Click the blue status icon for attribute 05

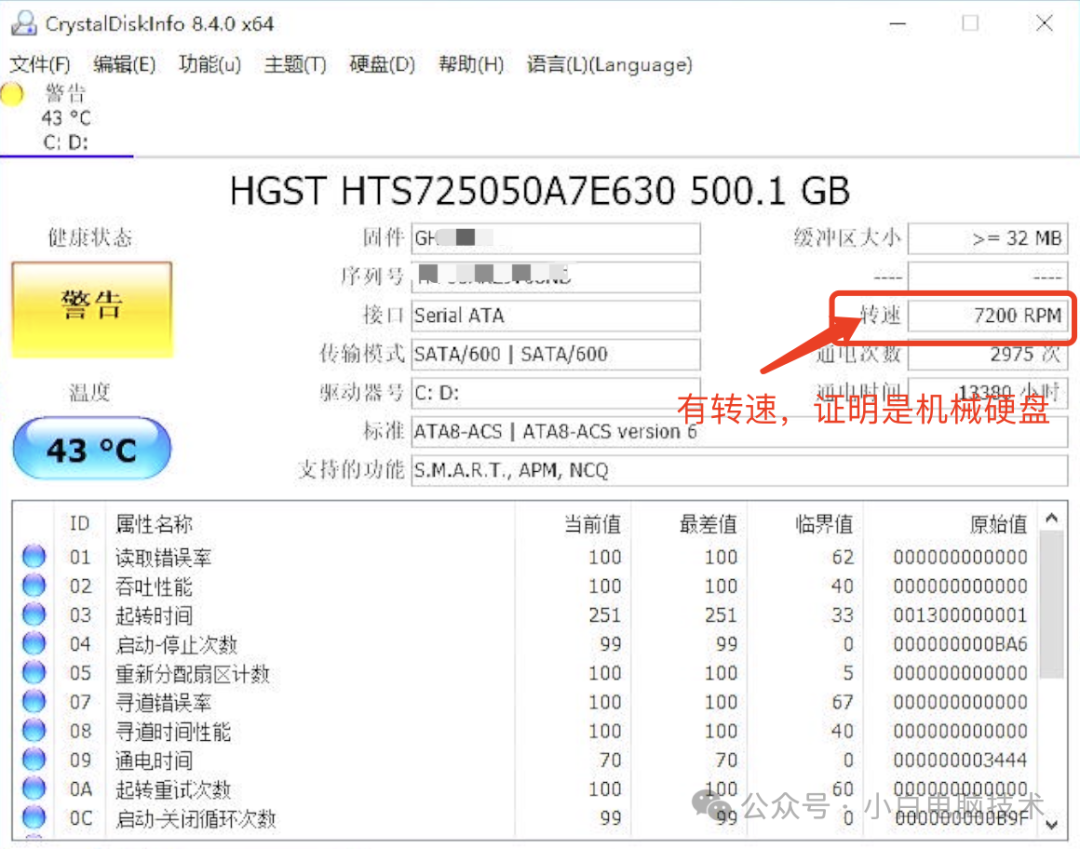34,672
